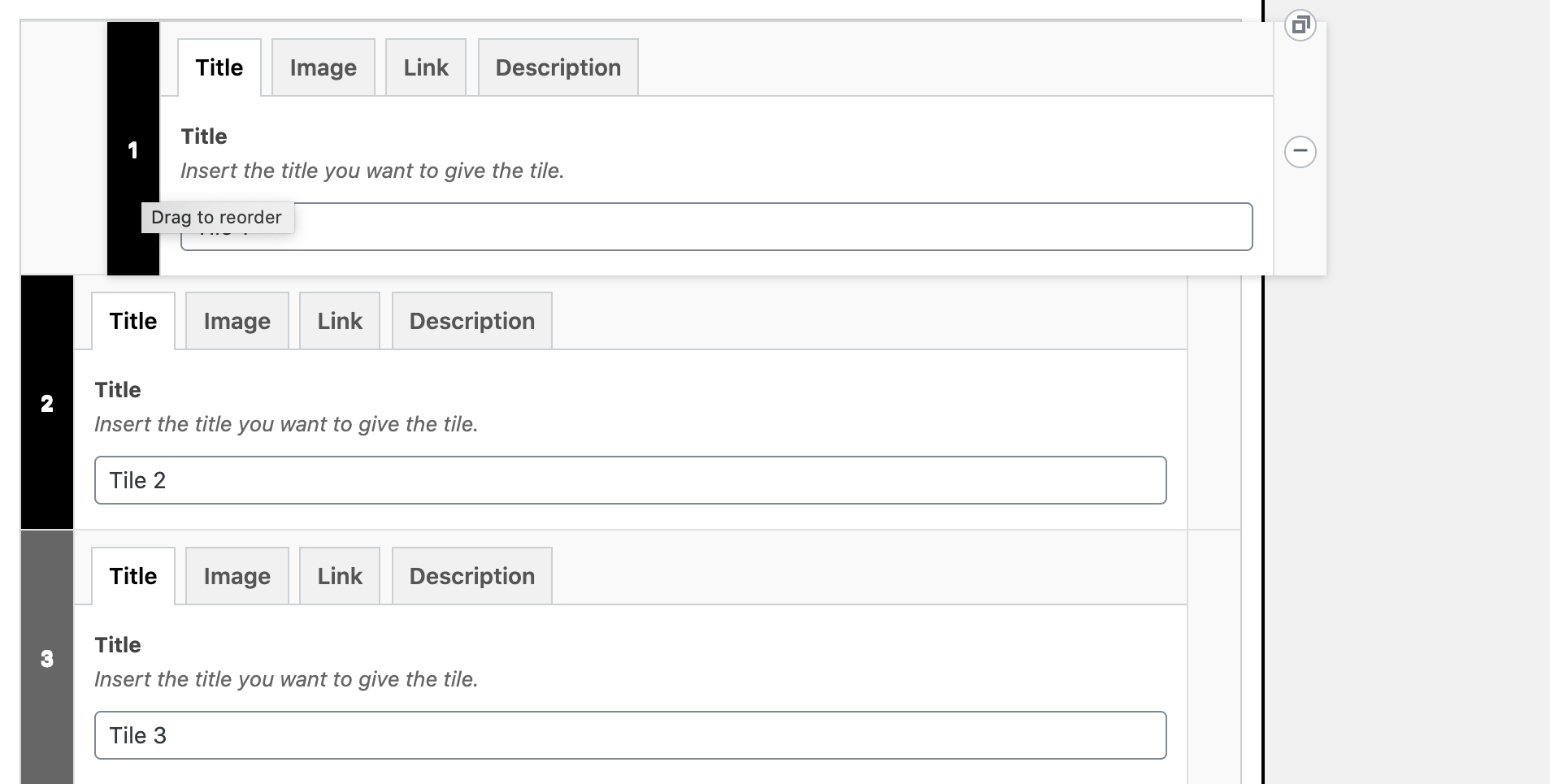1550x784 pixels.
Task: Click the row 1 reorder handle
Action: pyautogui.click(x=133, y=149)
